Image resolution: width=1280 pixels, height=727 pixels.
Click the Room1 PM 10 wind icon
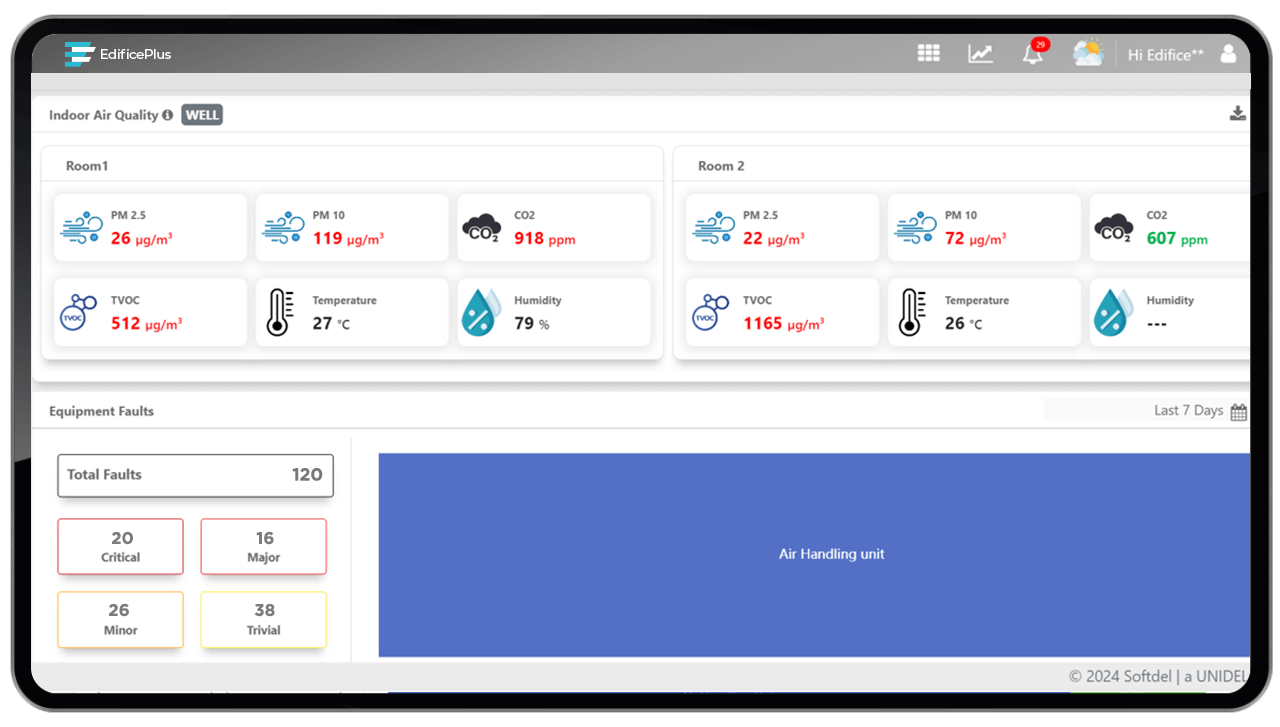tap(283, 228)
